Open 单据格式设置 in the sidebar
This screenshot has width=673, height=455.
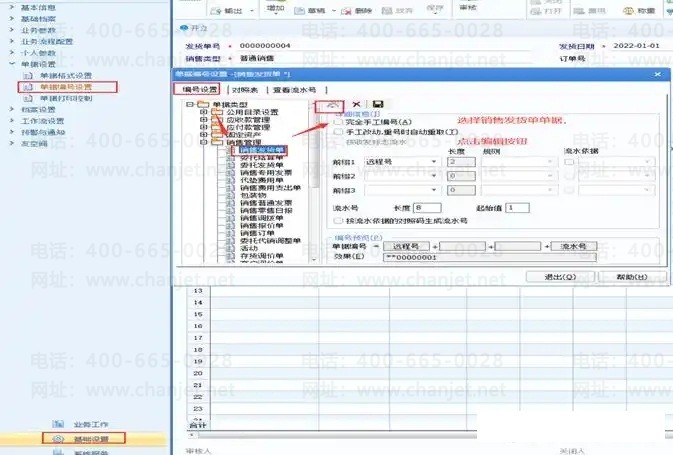66,76
